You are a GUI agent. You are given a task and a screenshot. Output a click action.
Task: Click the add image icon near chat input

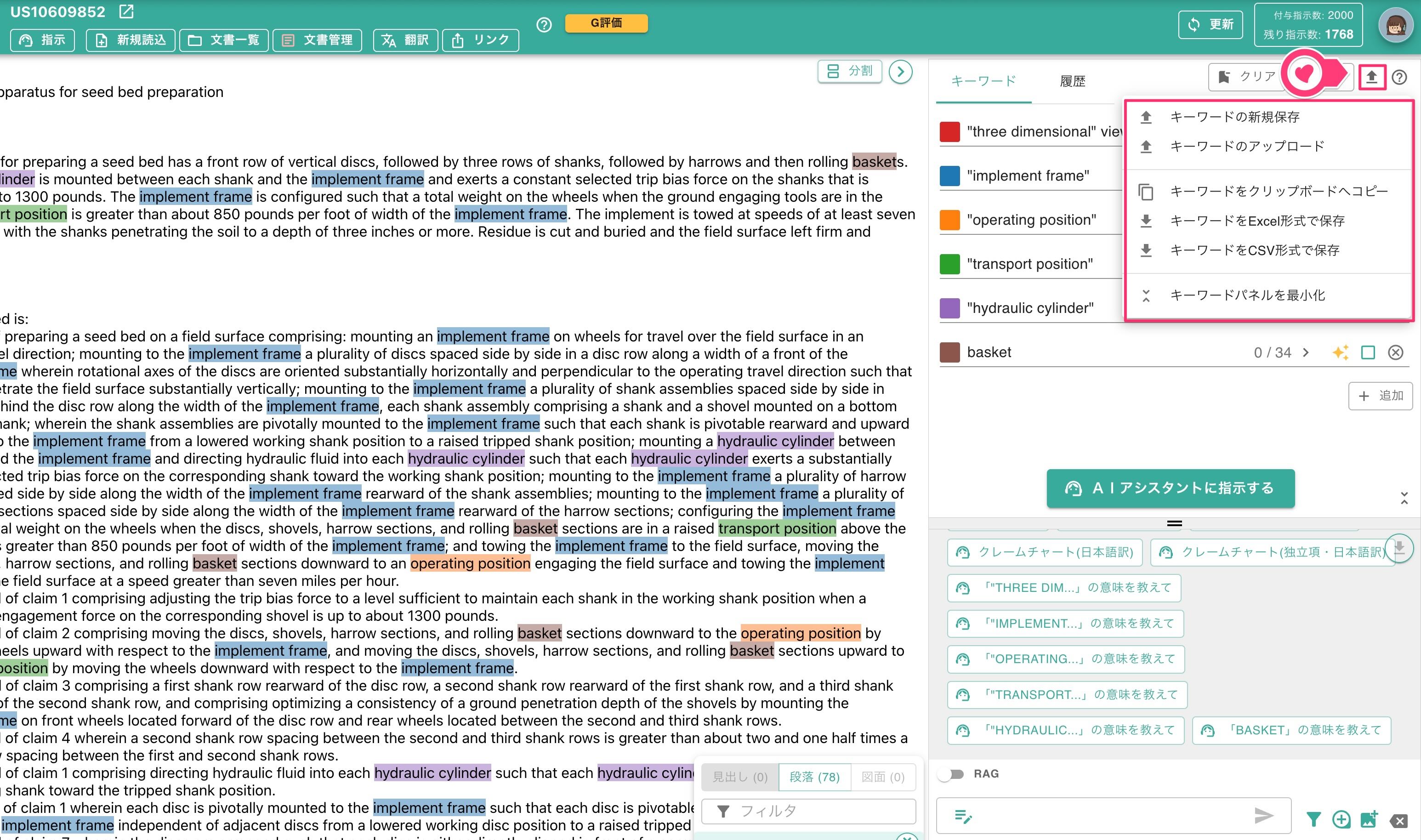[x=1369, y=818]
